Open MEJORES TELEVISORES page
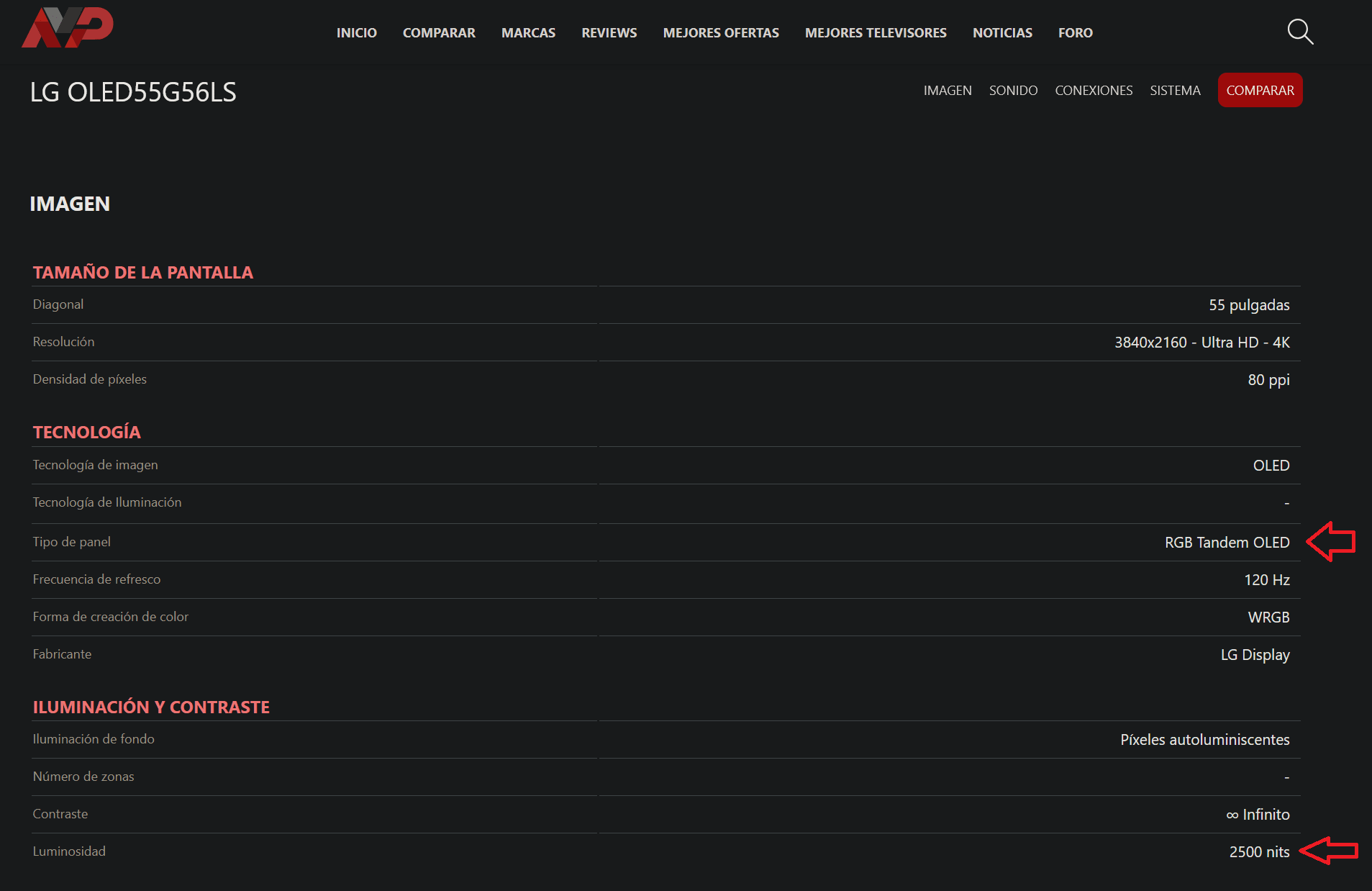Viewport: 1372px width, 891px height. [876, 33]
